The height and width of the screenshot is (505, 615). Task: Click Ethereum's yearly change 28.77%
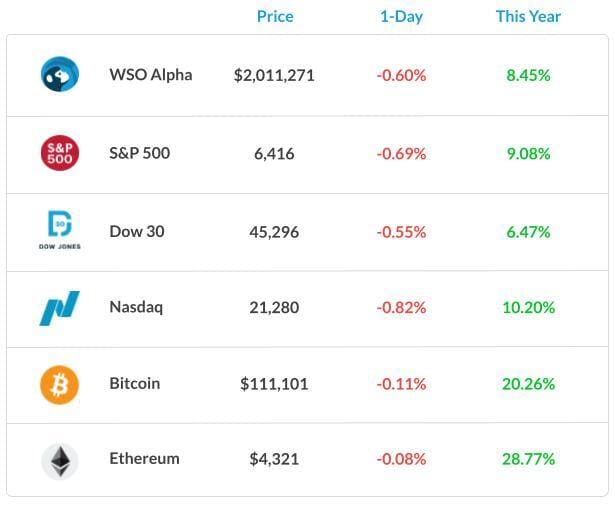point(528,459)
